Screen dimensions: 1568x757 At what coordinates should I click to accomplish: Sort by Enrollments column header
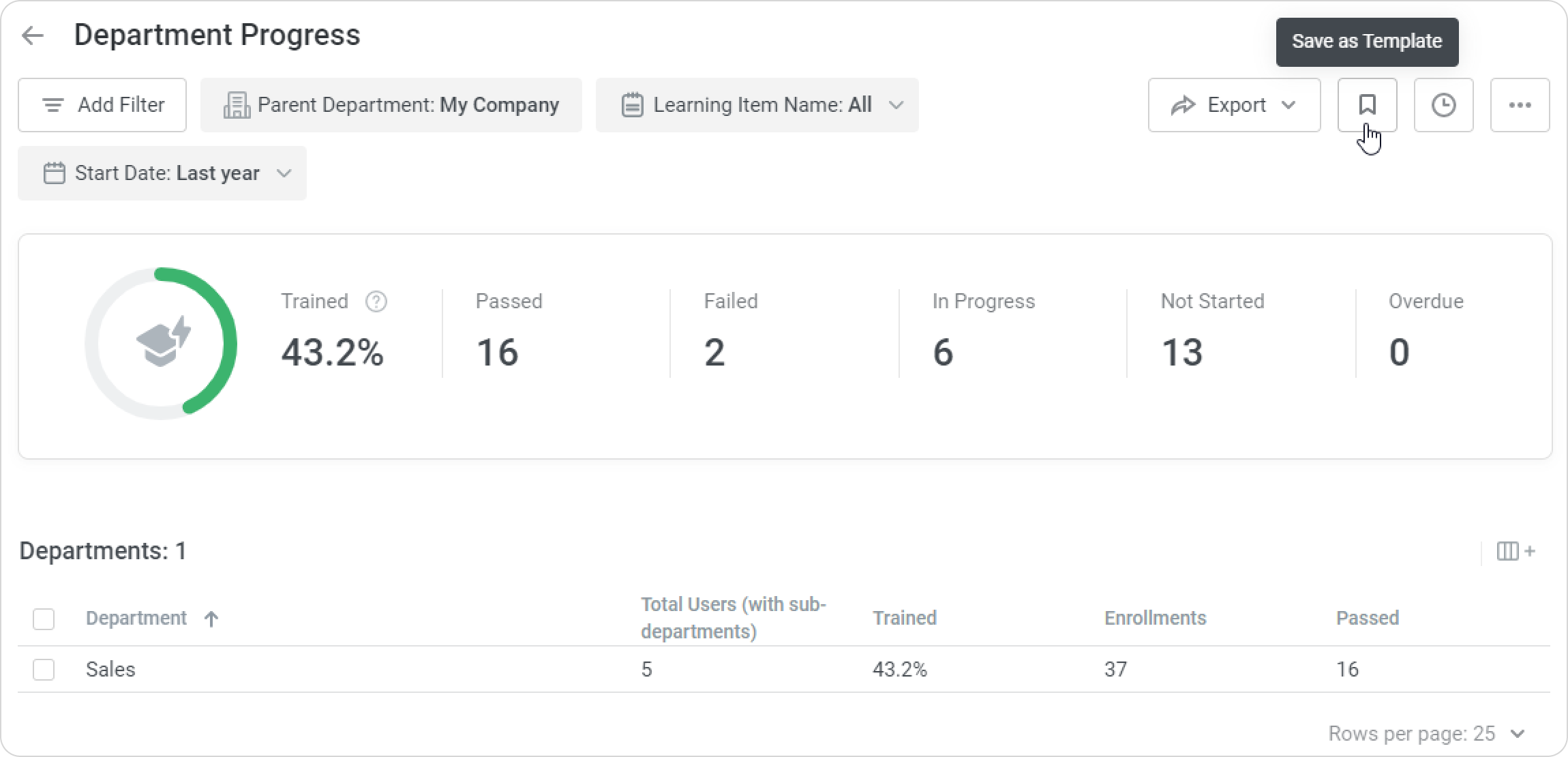[1155, 618]
